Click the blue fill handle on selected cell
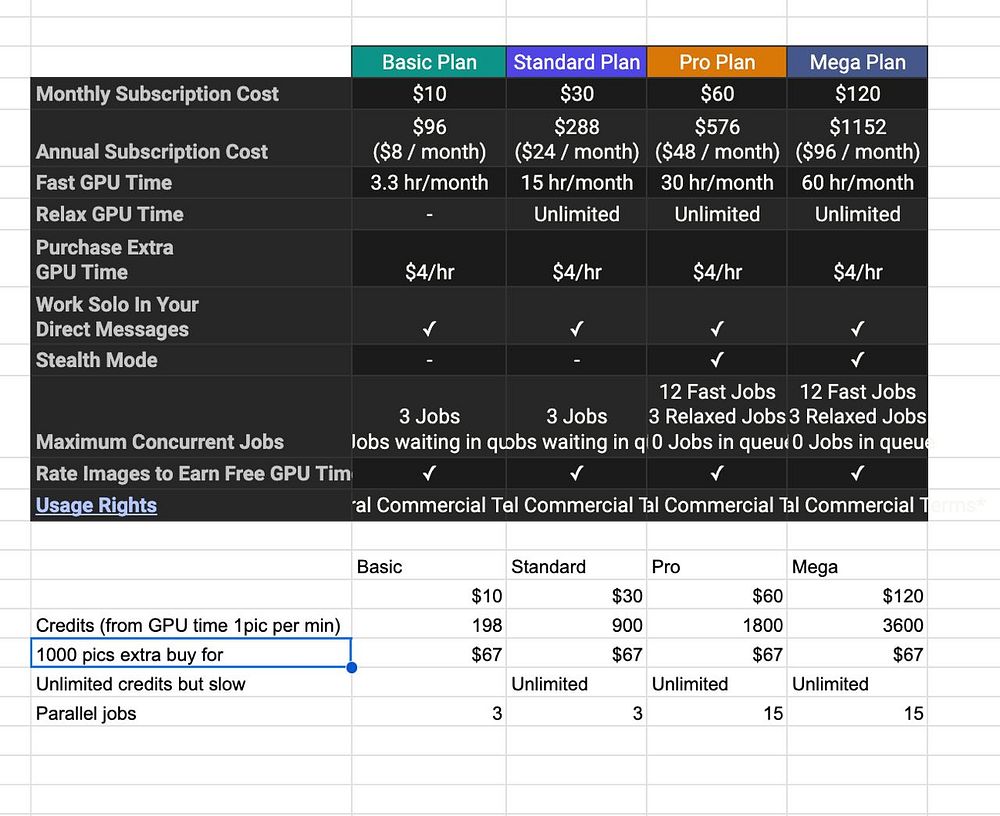This screenshot has width=1000, height=816. click(x=351, y=668)
